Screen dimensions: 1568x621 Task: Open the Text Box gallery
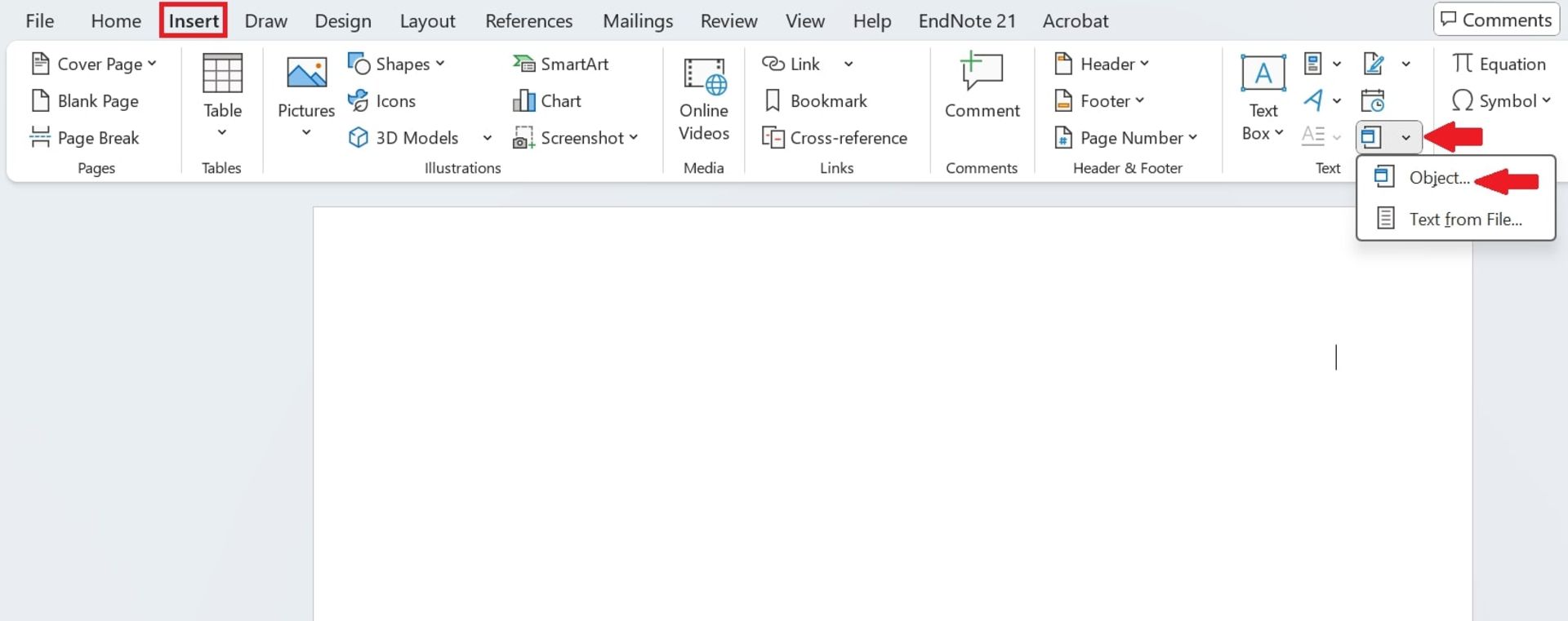pyautogui.click(x=1263, y=98)
